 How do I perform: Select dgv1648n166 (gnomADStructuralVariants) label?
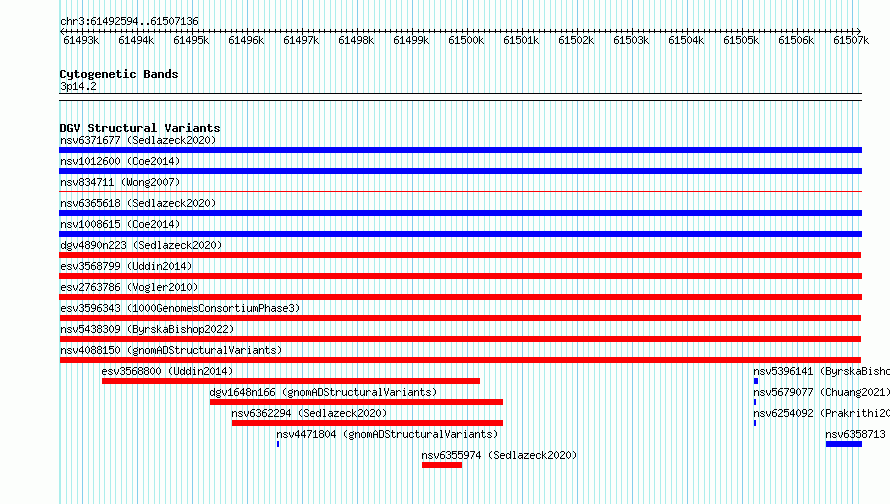pos(323,392)
